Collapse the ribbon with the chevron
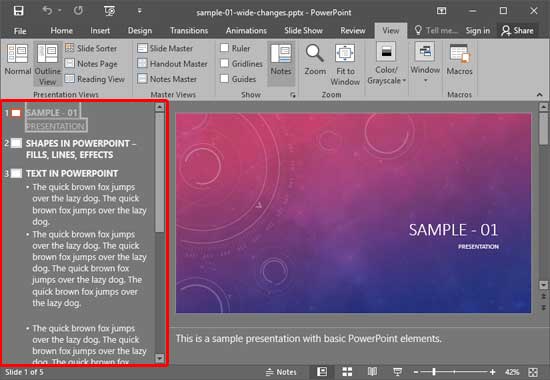The height and width of the screenshot is (380, 550). [539, 95]
